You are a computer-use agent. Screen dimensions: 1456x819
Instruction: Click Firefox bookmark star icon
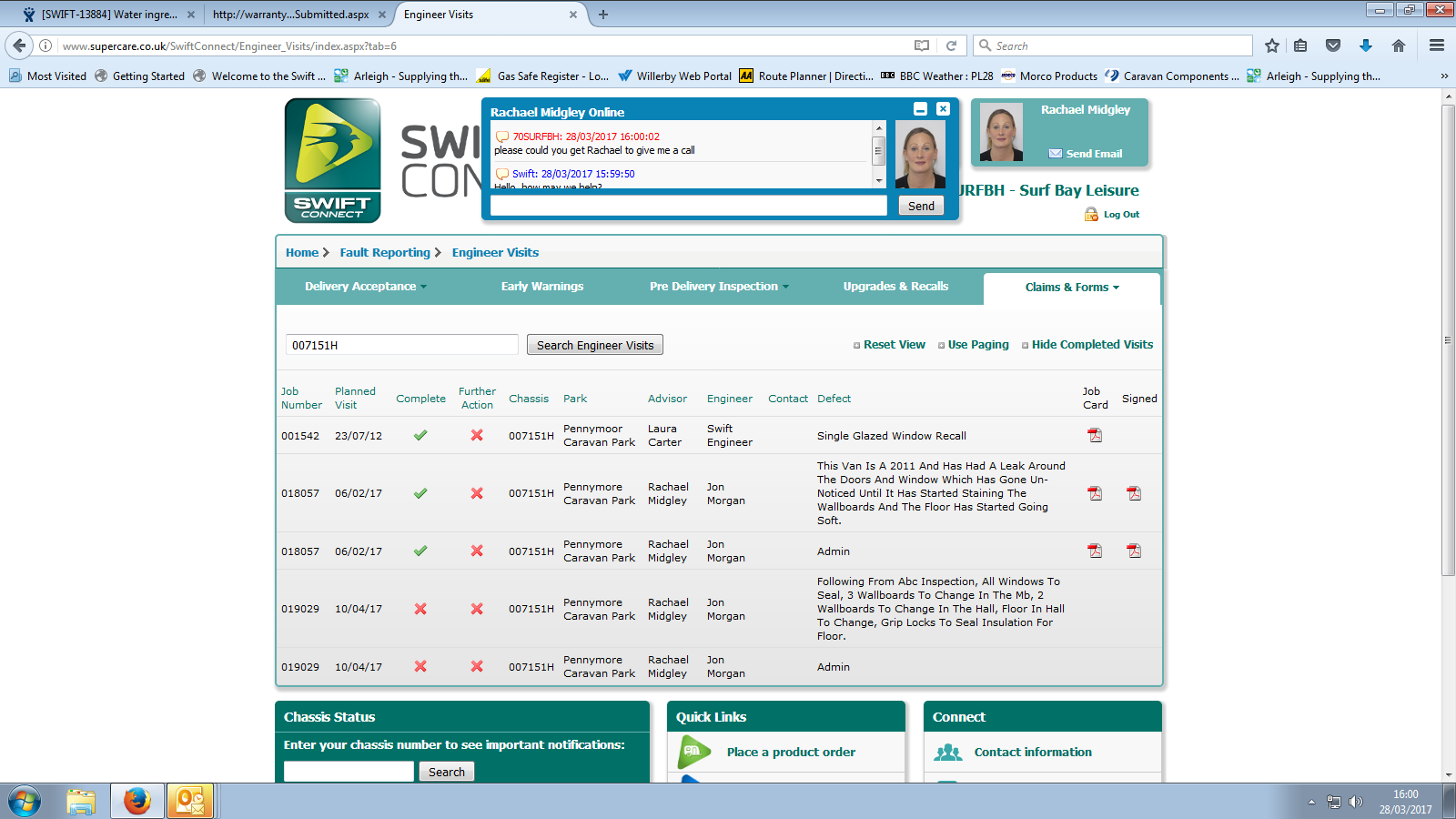(1272, 45)
